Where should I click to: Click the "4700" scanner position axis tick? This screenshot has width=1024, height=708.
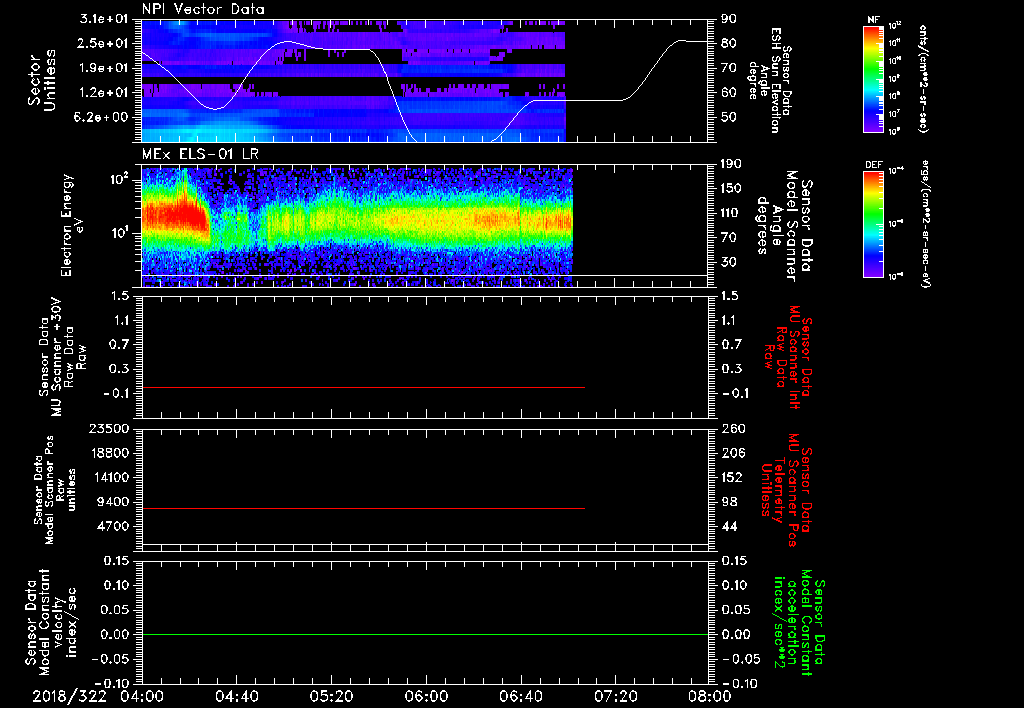[x=112, y=526]
